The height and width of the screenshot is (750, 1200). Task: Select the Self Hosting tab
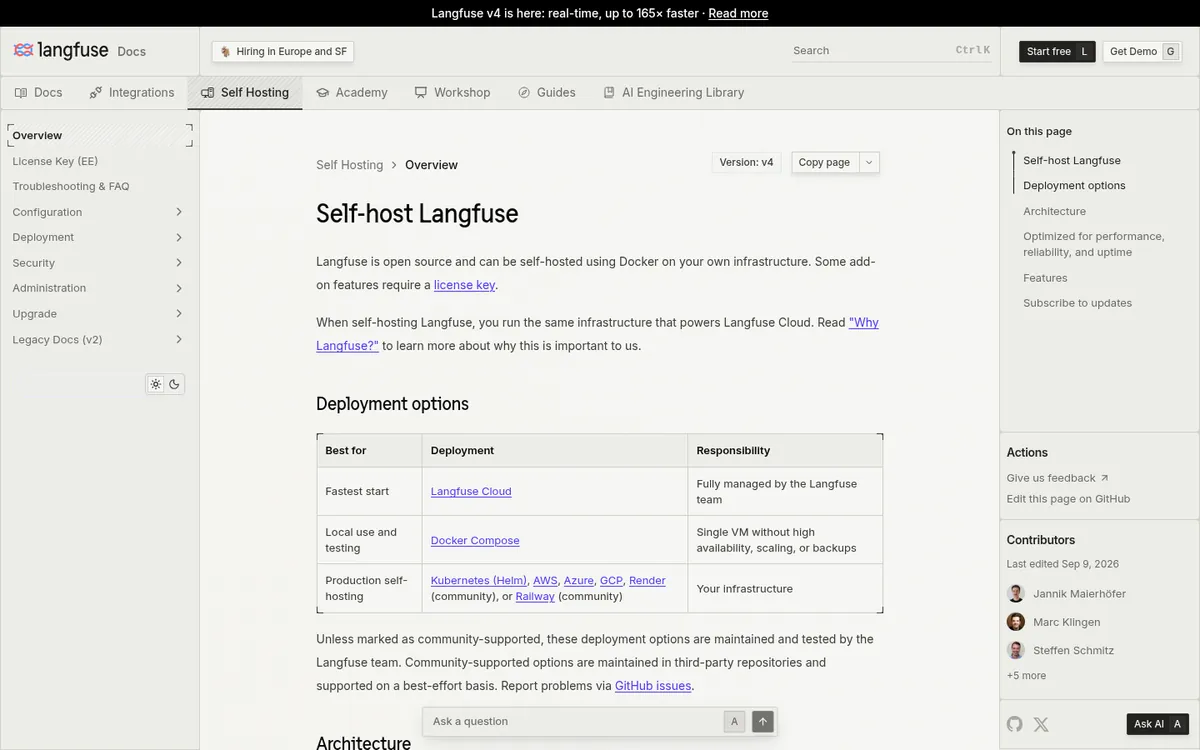click(x=245, y=92)
